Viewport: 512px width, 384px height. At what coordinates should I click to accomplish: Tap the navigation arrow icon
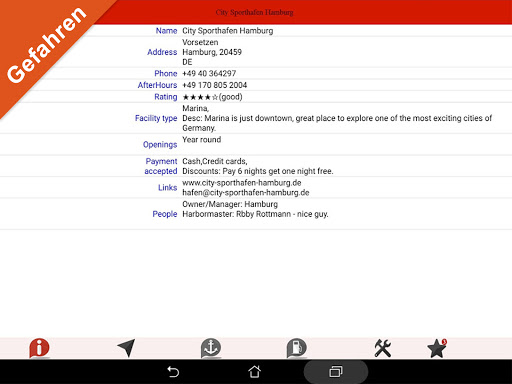click(x=126, y=348)
